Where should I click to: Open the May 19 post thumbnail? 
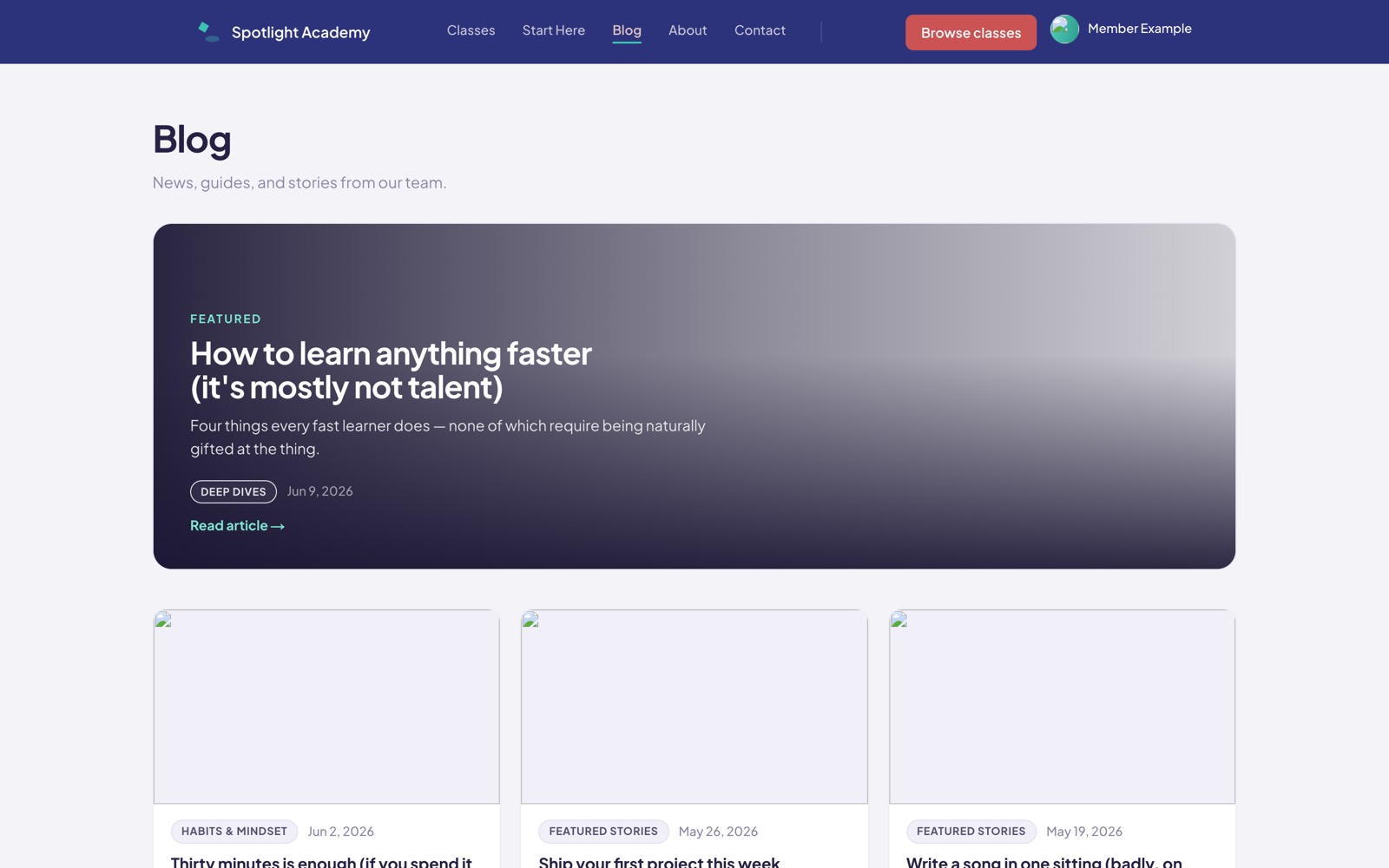pos(1062,707)
